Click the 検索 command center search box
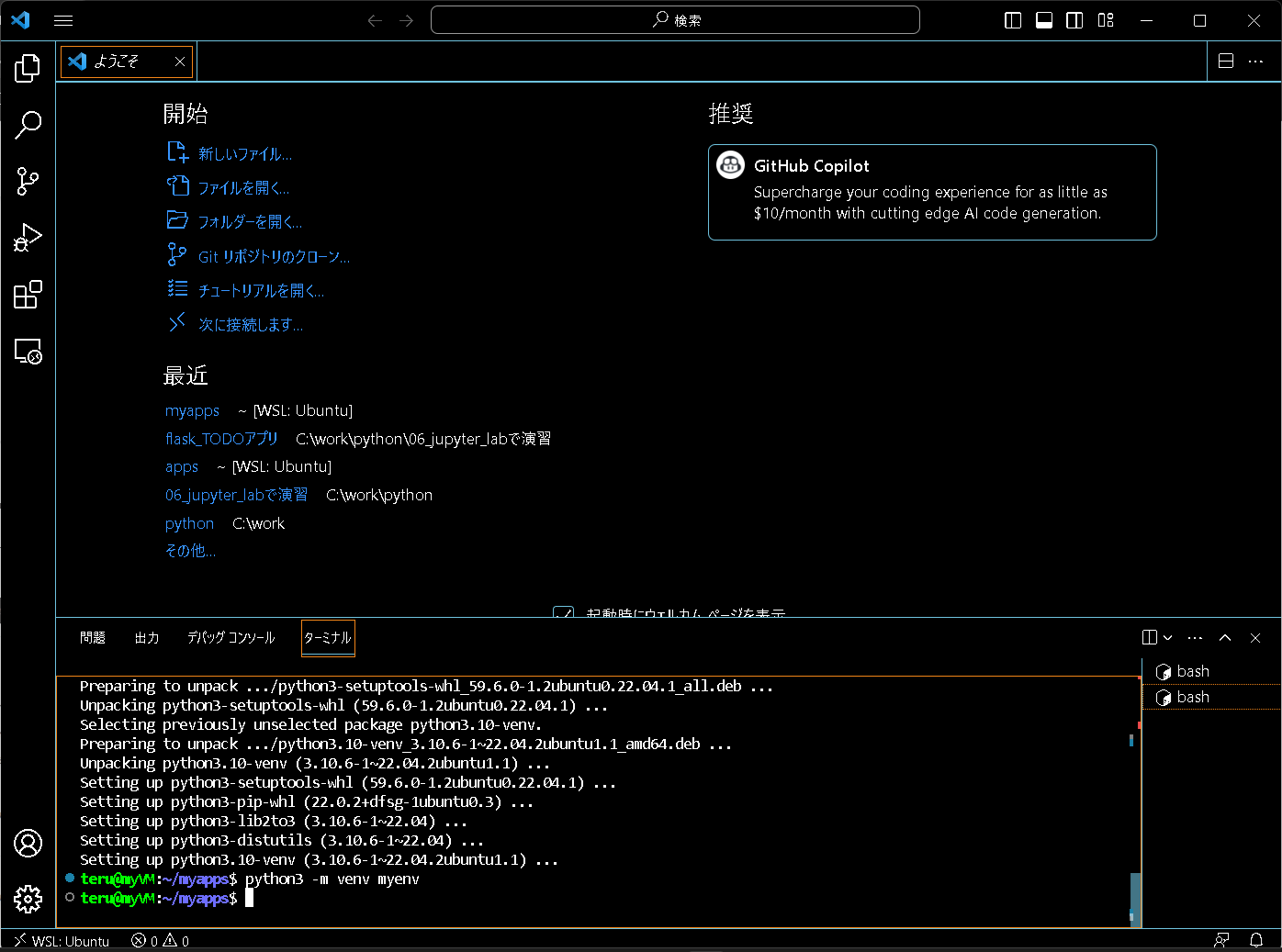Screen dimensions: 1282x952 (675, 20)
